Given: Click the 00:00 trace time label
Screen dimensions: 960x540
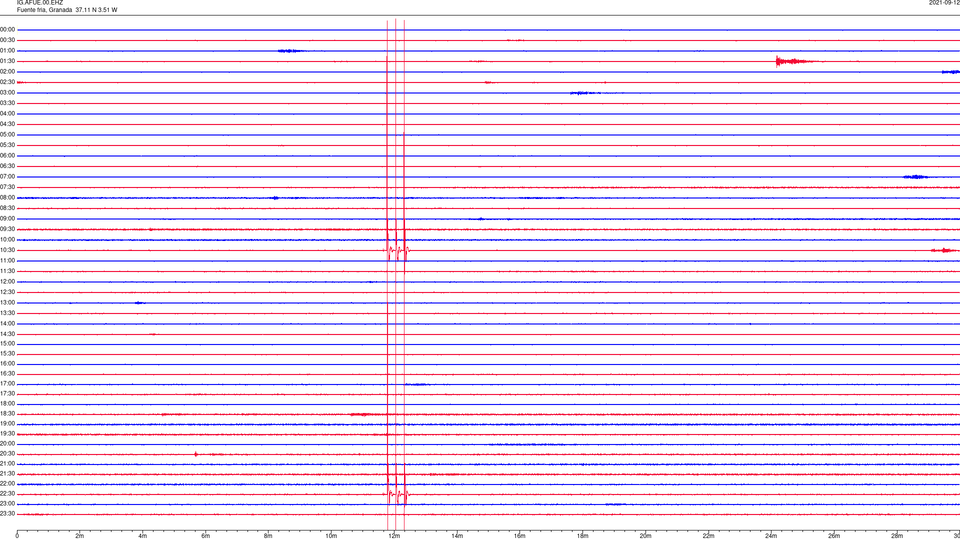Looking at the screenshot, I should pos(8,29).
